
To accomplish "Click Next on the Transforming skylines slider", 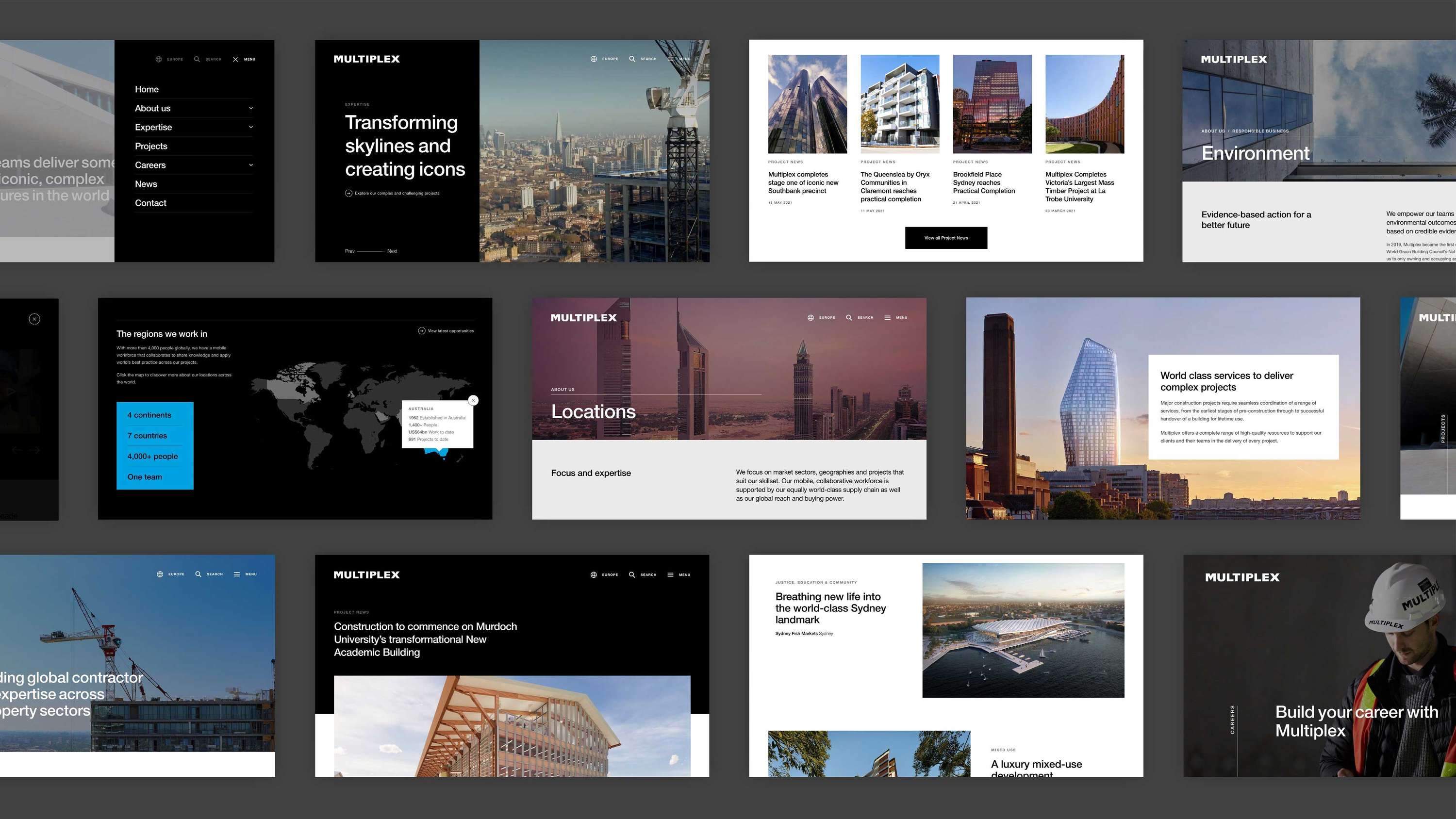I will pos(392,251).
